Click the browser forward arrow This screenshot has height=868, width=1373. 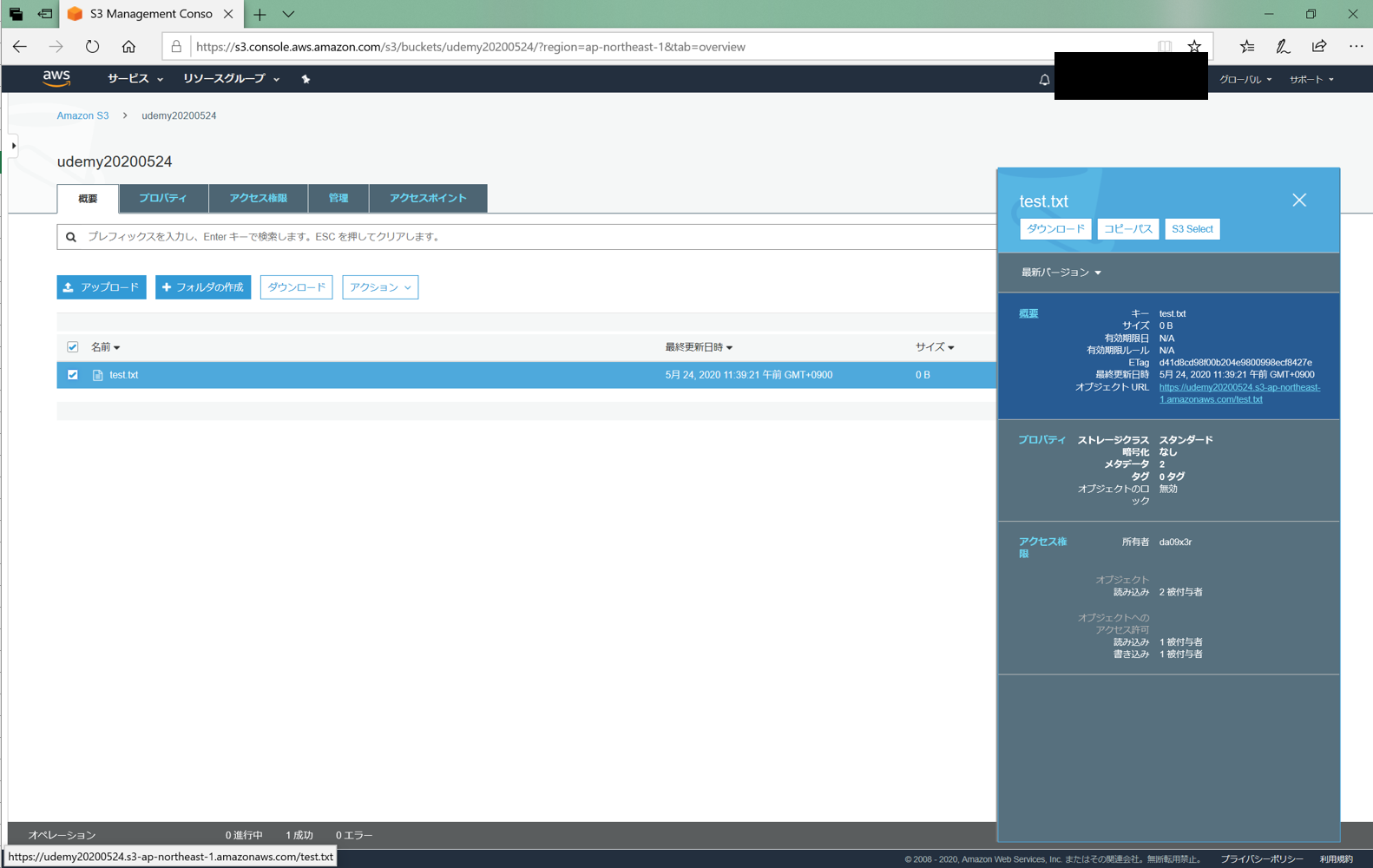point(56,47)
